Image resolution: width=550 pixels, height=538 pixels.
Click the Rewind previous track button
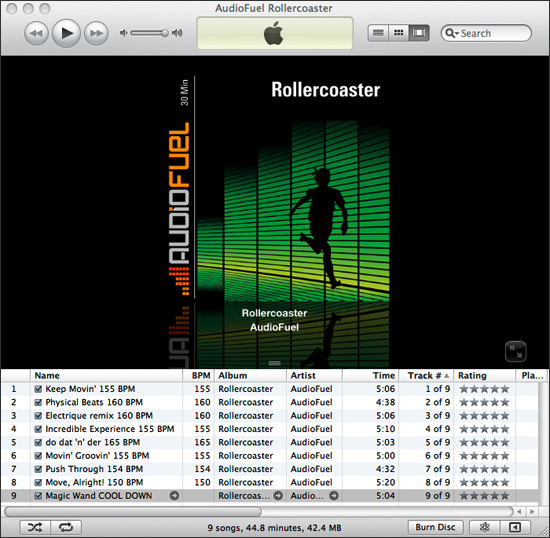tap(36, 33)
